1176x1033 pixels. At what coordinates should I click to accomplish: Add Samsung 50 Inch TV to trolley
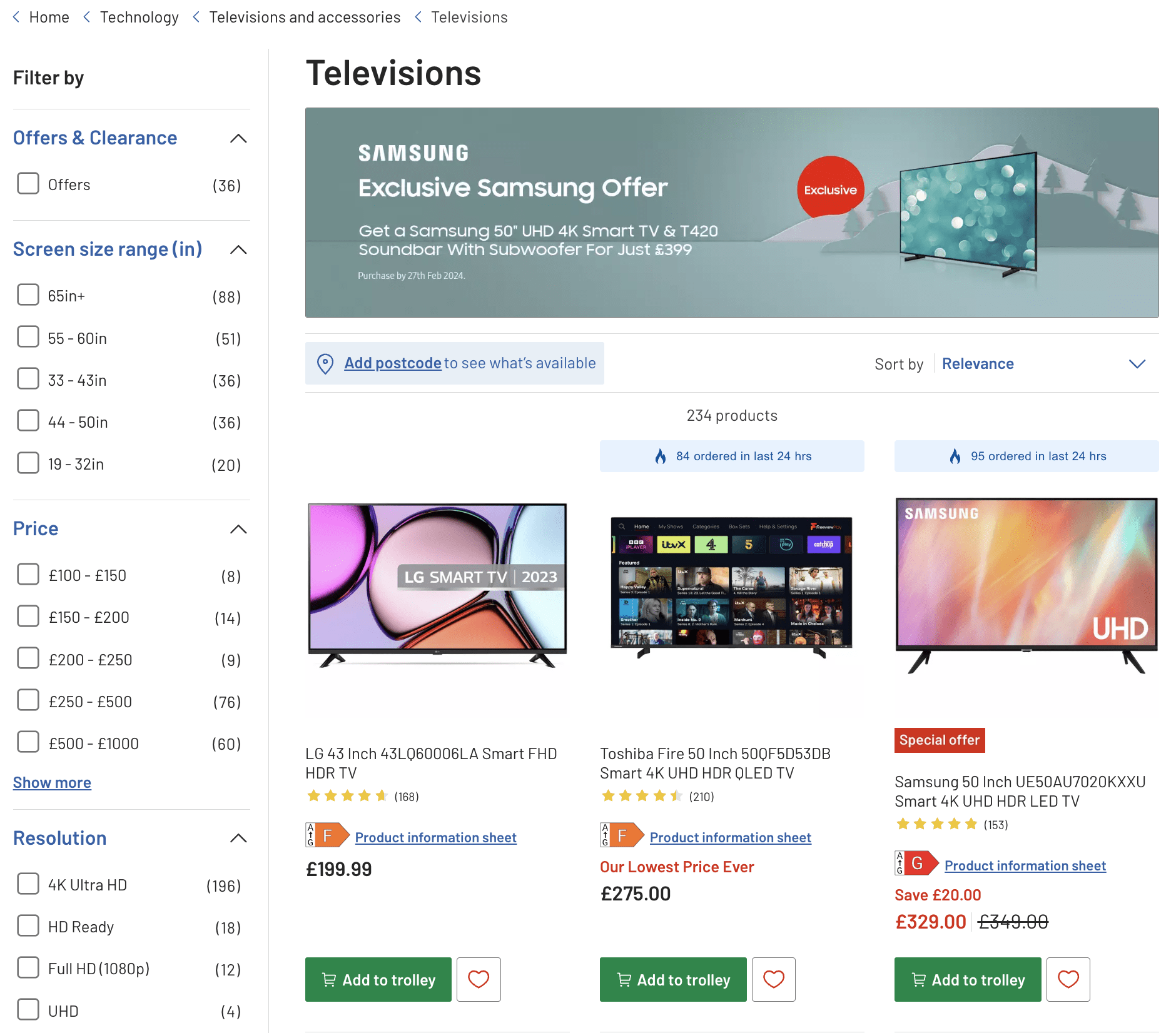[968, 979]
